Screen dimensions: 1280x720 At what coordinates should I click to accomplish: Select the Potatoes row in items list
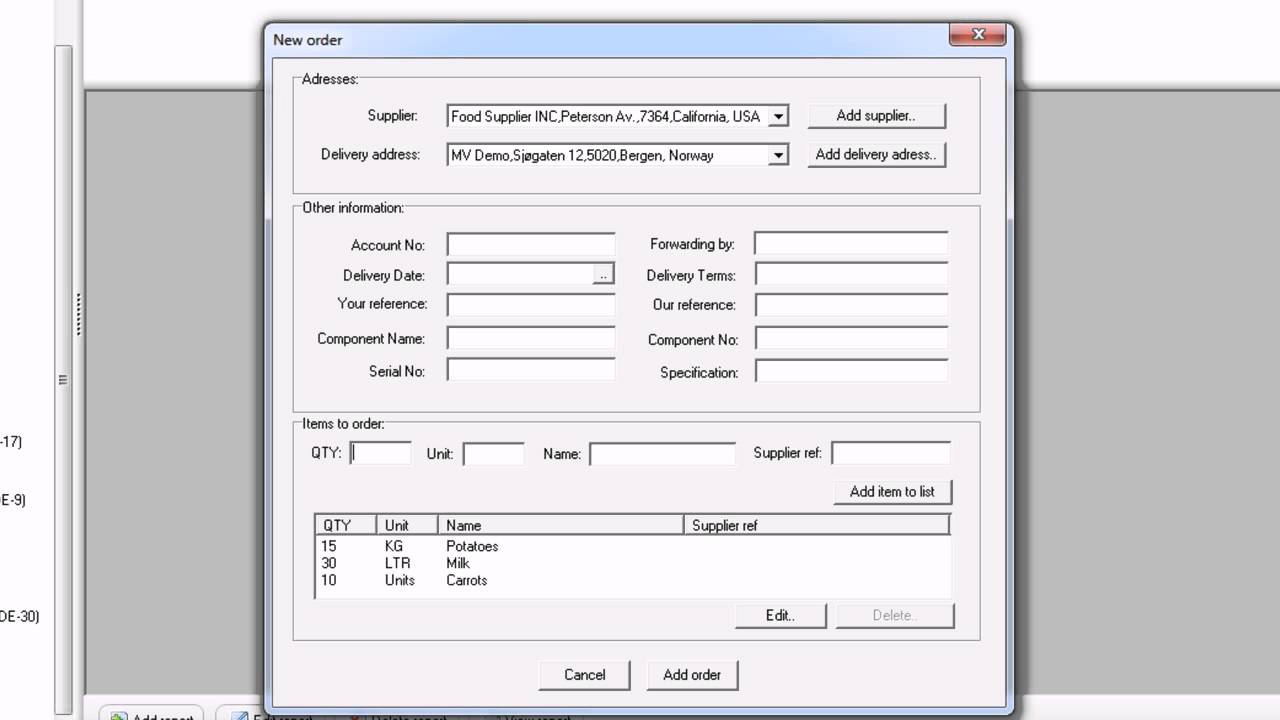(x=632, y=546)
